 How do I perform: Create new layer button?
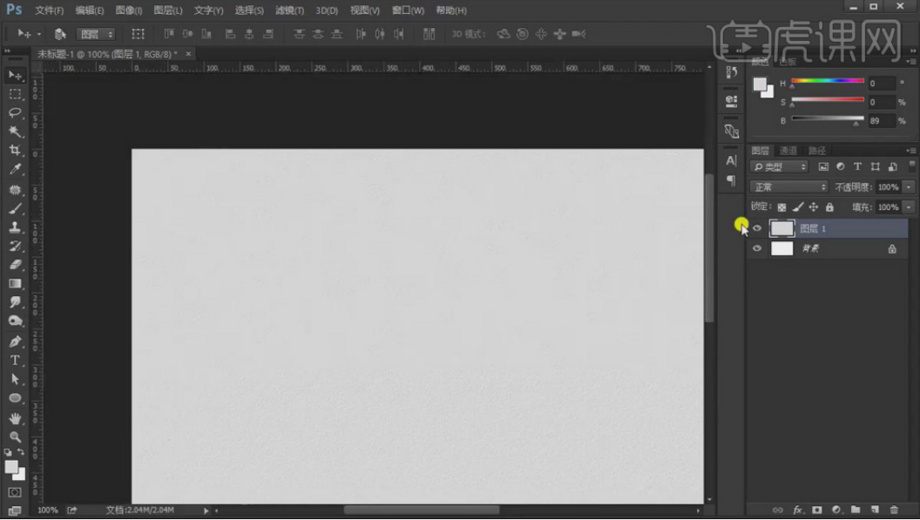click(x=875, y=510)
